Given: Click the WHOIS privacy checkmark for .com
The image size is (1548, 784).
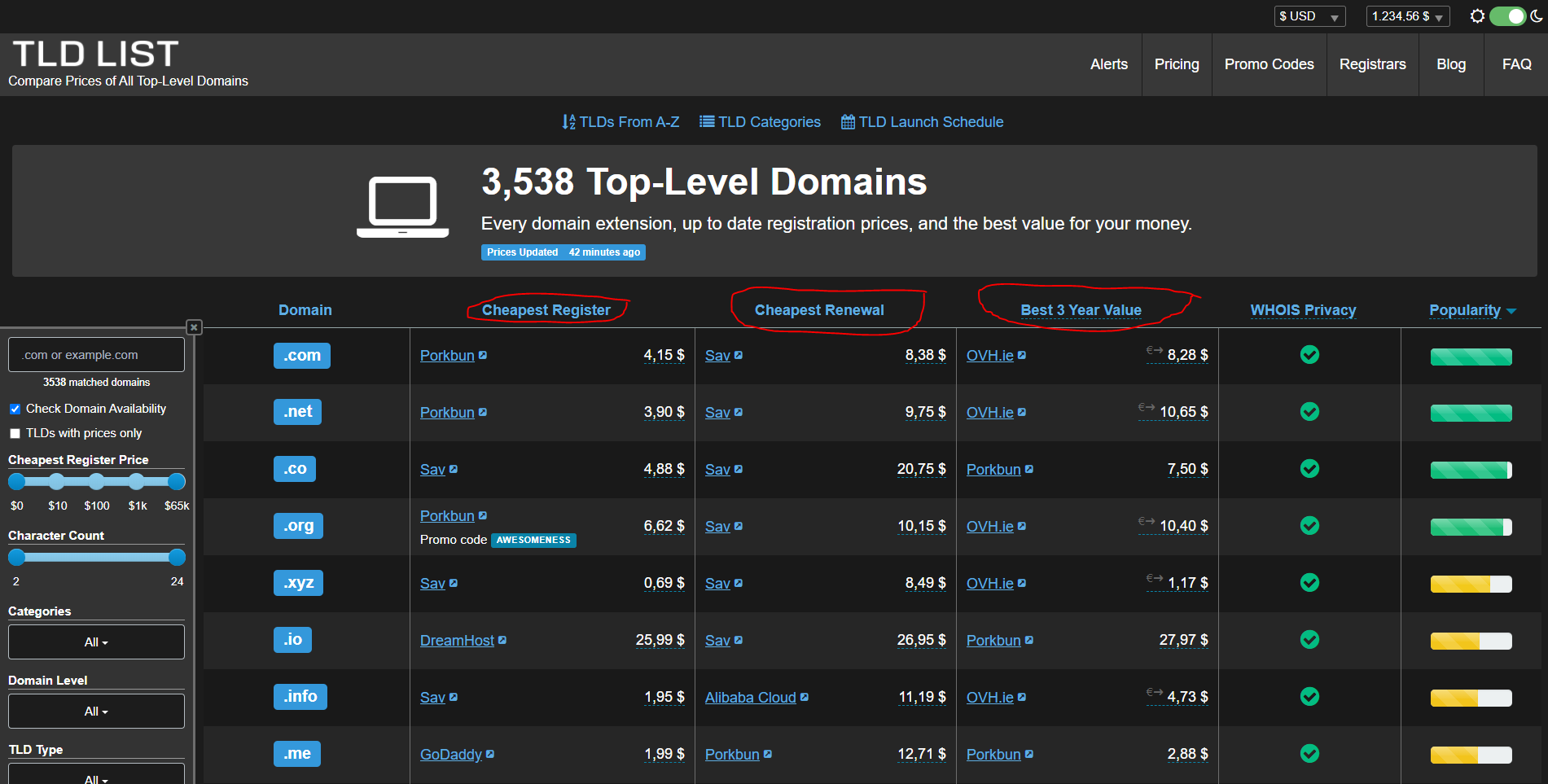Looking at the screenshot, I should point(1309,354).
